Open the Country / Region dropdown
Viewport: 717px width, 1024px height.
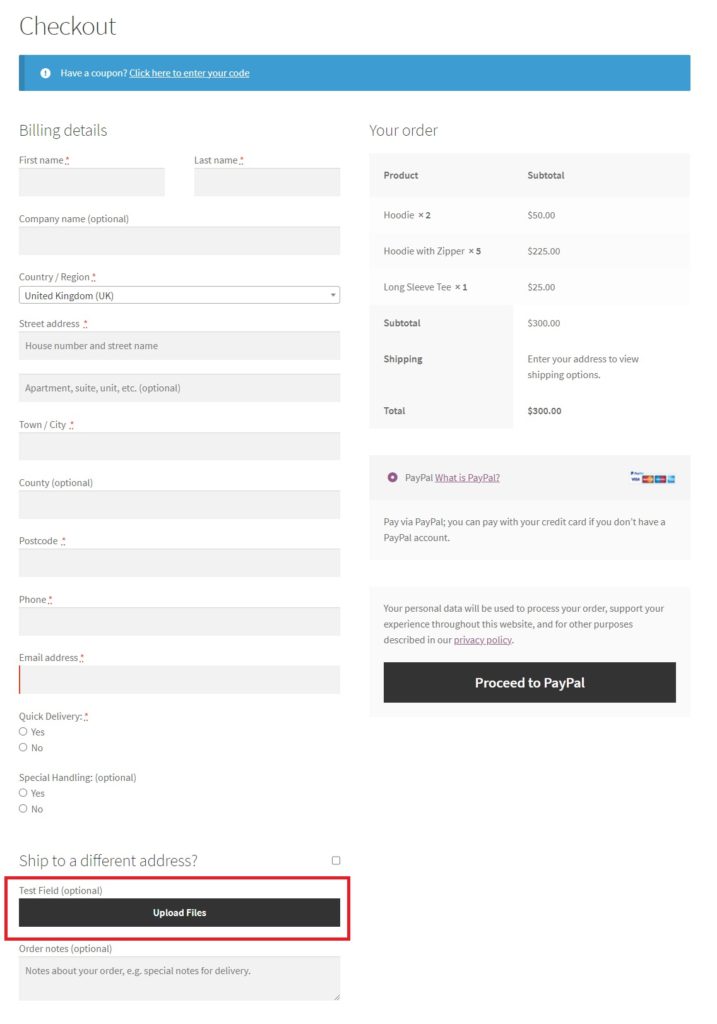click(179, 296)
